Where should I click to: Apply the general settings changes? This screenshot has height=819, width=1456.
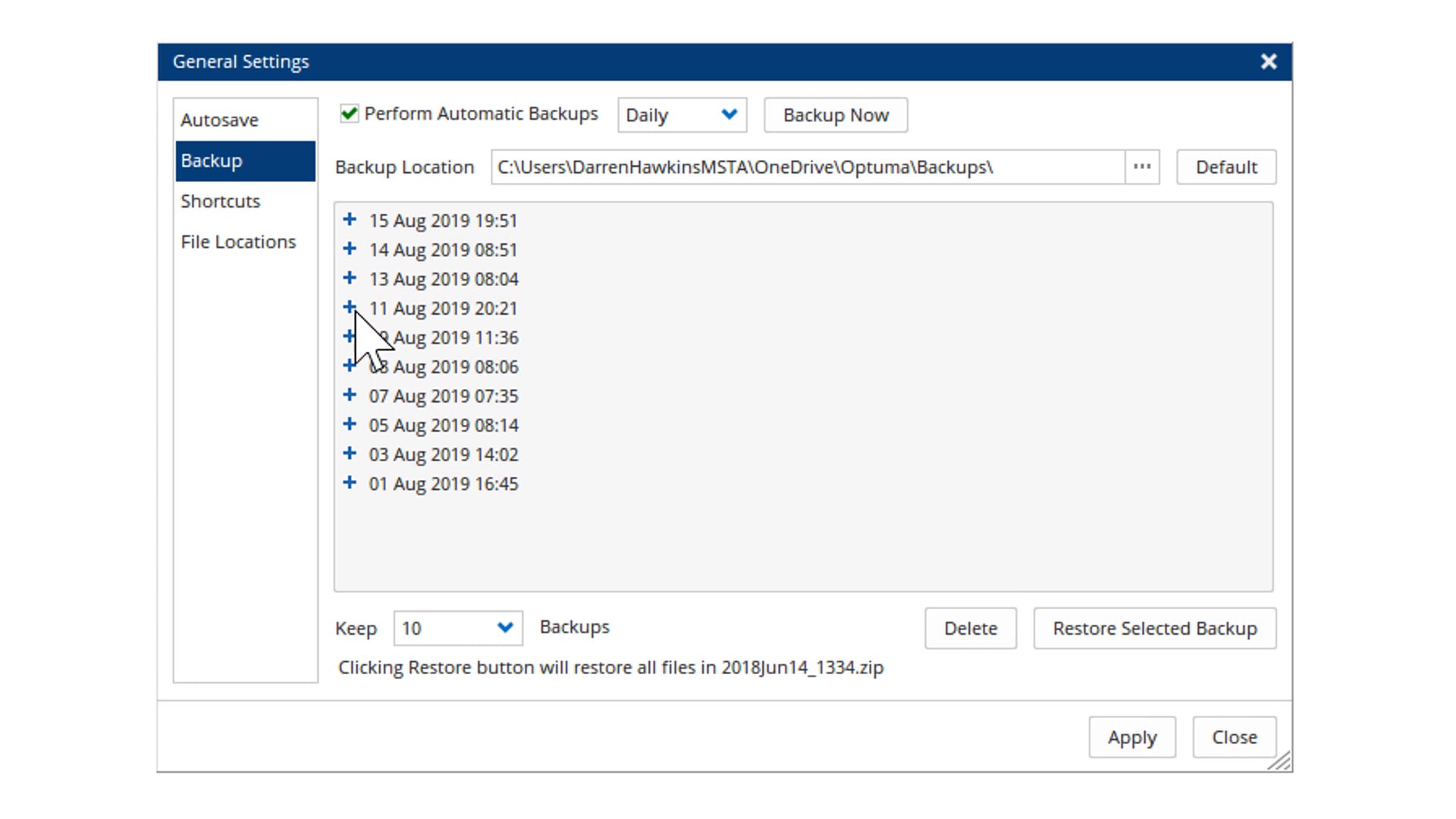coord(1132,737)
